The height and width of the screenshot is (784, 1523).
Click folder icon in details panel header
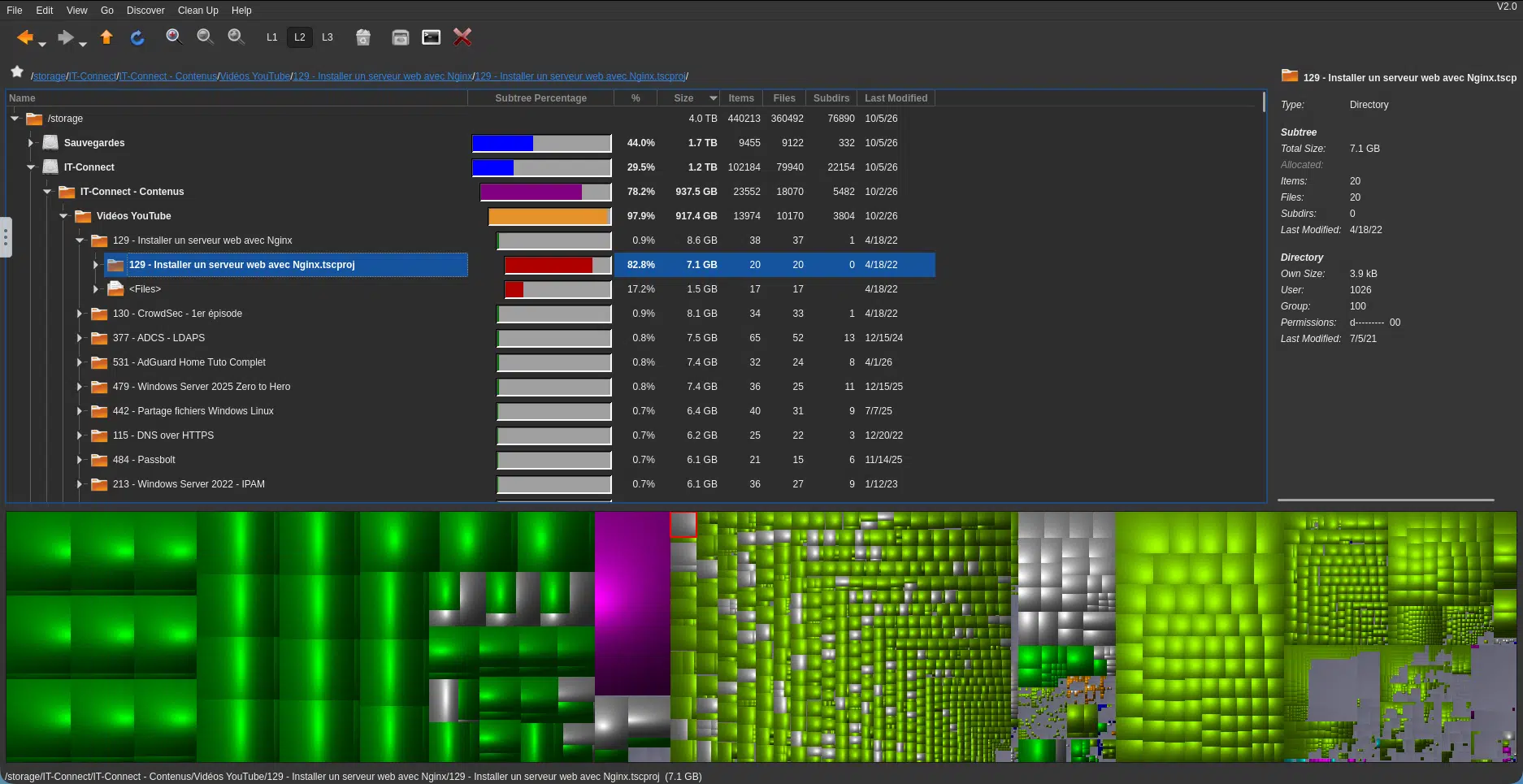pos(1289,76)
